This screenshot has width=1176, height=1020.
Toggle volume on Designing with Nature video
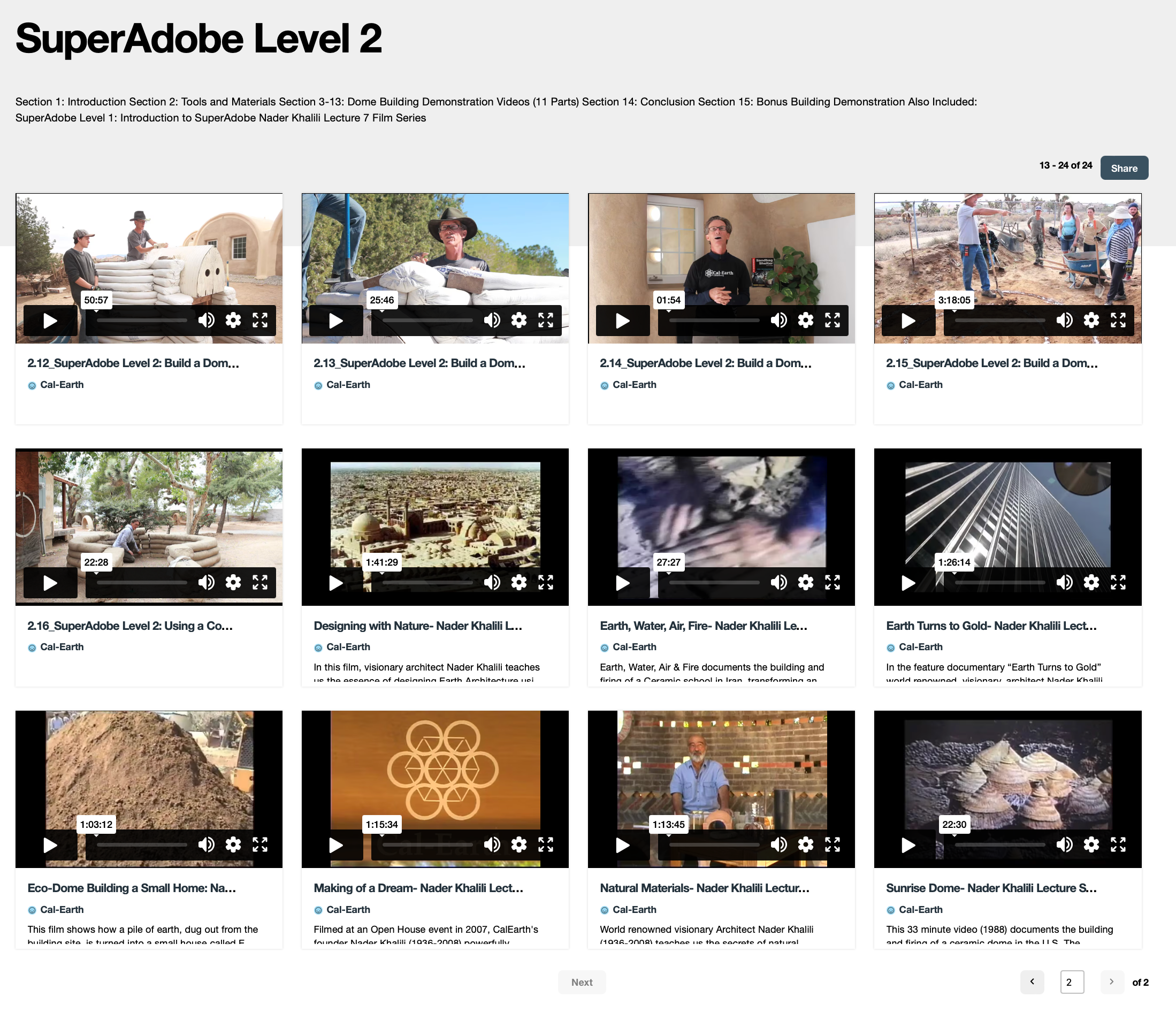[x=492, y=582]
